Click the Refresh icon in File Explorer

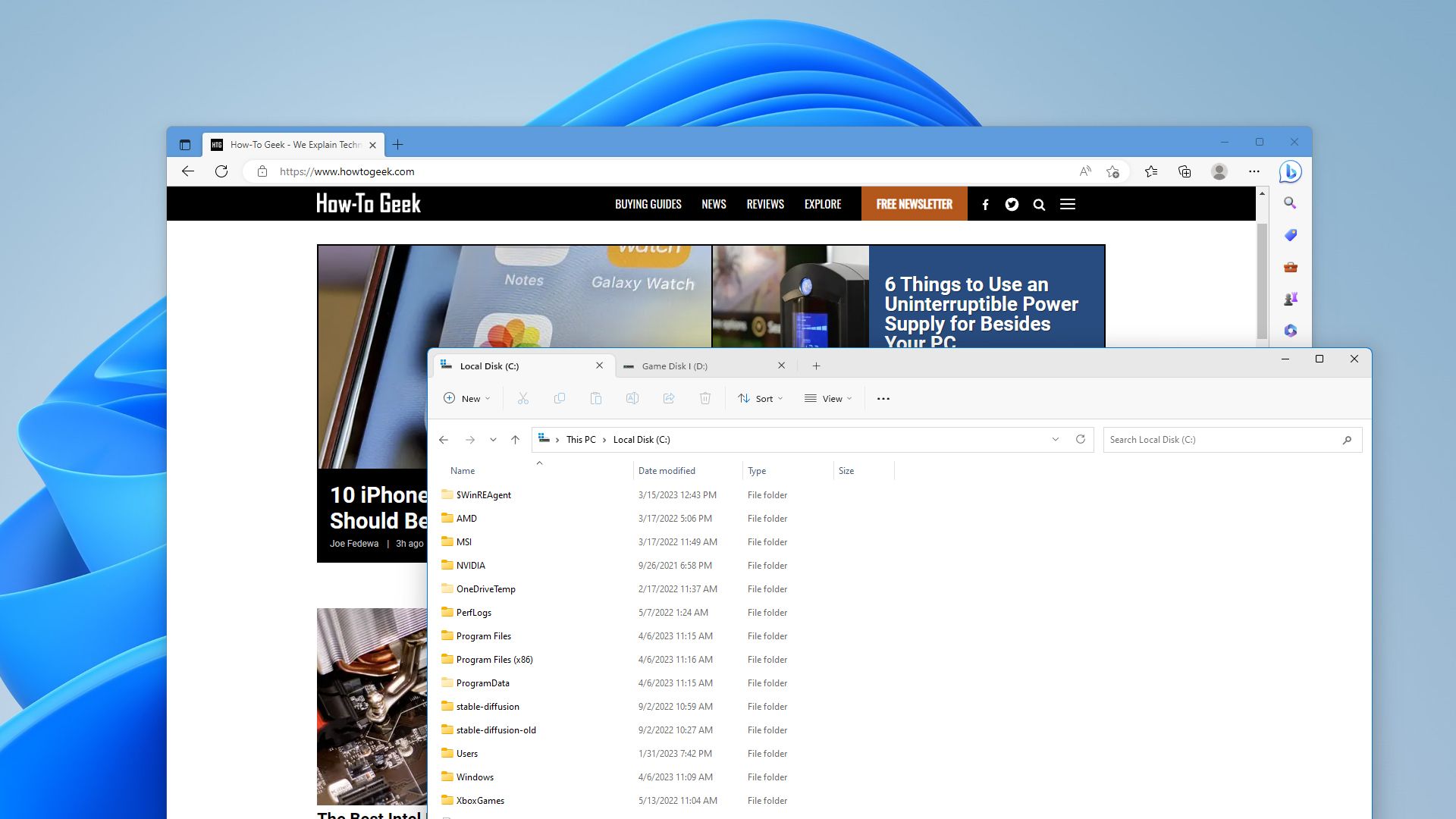(1081, 439)
